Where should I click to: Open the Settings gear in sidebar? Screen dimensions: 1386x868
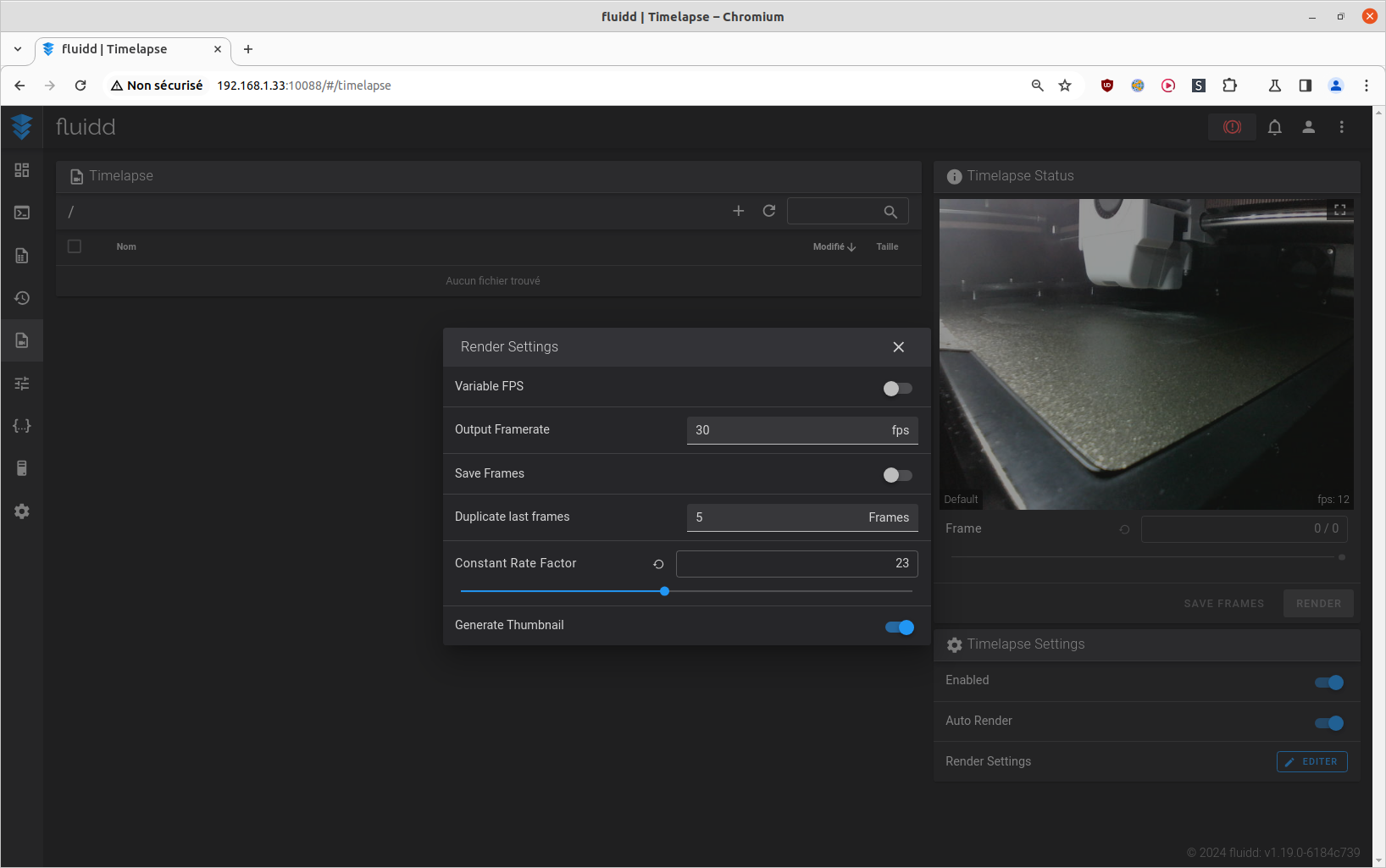22,511
